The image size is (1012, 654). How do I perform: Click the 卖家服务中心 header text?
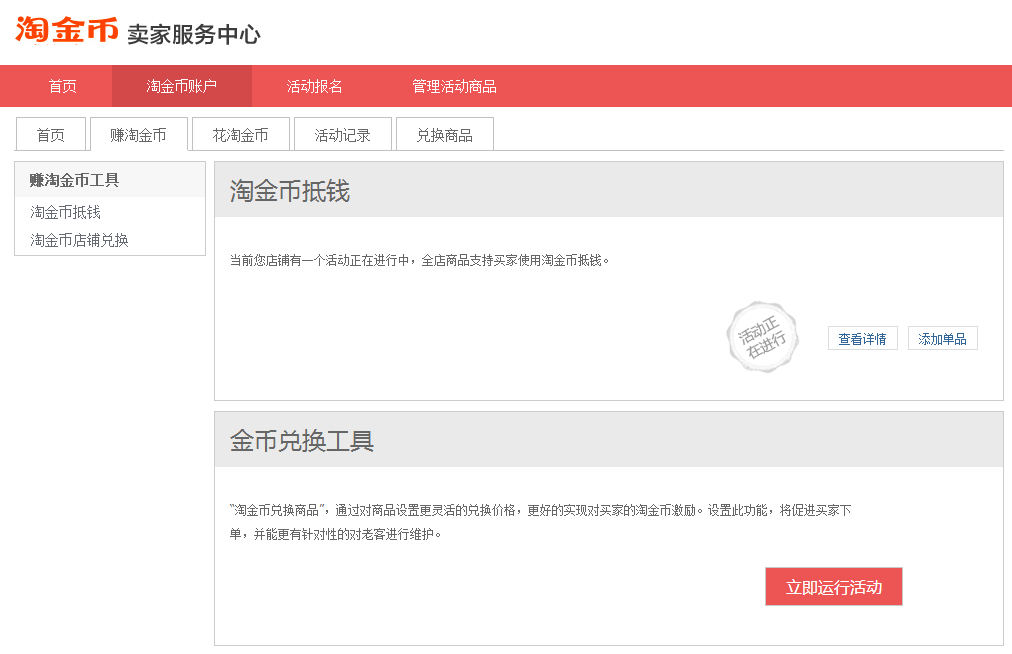coord(194,34)
